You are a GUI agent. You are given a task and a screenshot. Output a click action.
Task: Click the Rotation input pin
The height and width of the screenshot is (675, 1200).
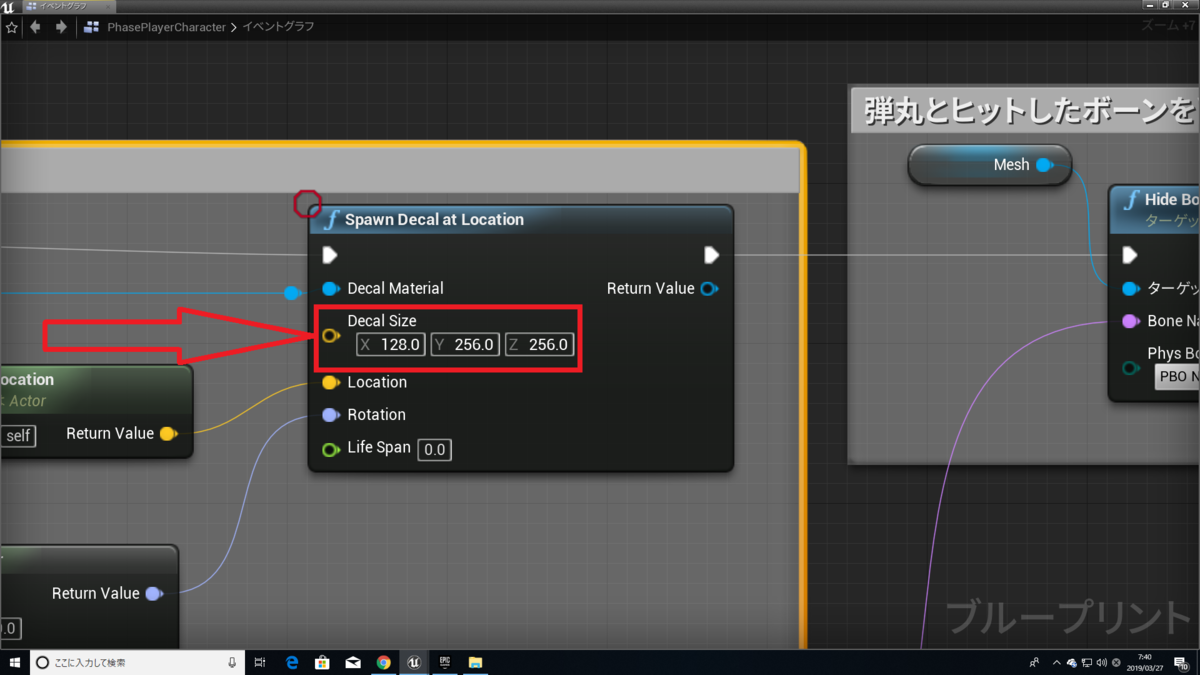click(x=330, y=414)
